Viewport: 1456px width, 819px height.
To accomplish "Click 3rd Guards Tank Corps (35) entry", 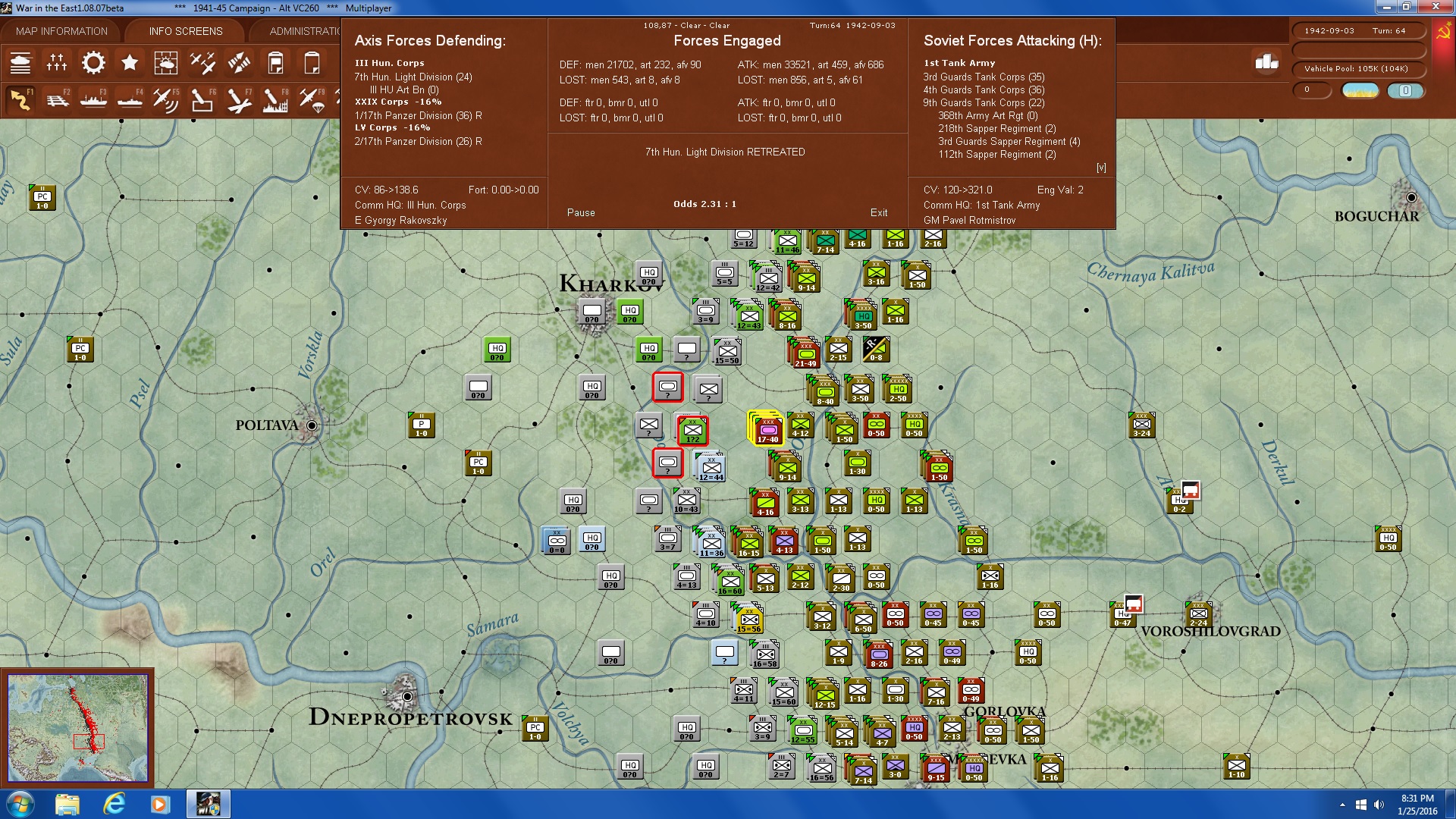I will pyautogui.click(x=984, y=77).
